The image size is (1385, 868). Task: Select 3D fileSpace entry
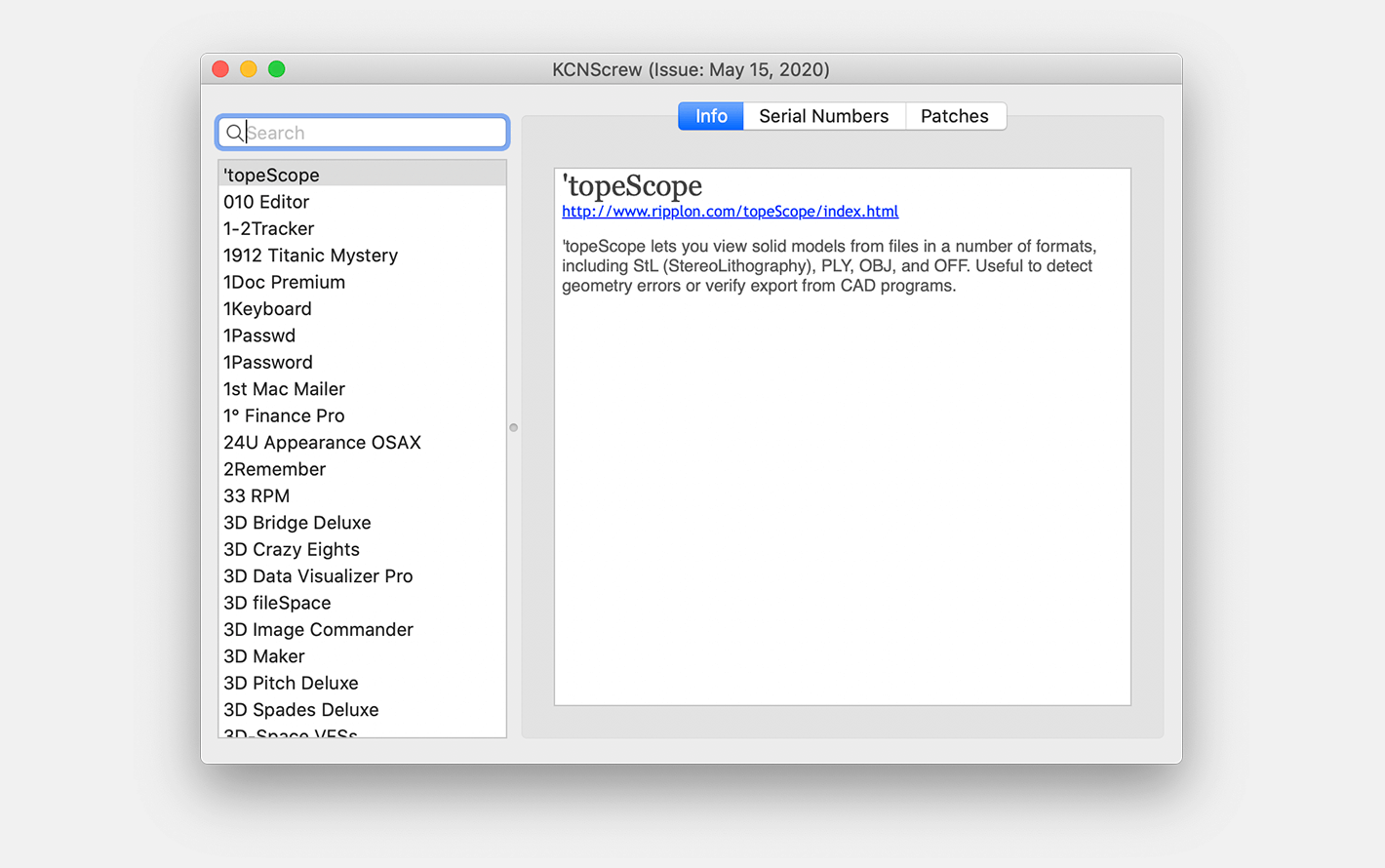(x=362, y=603)
